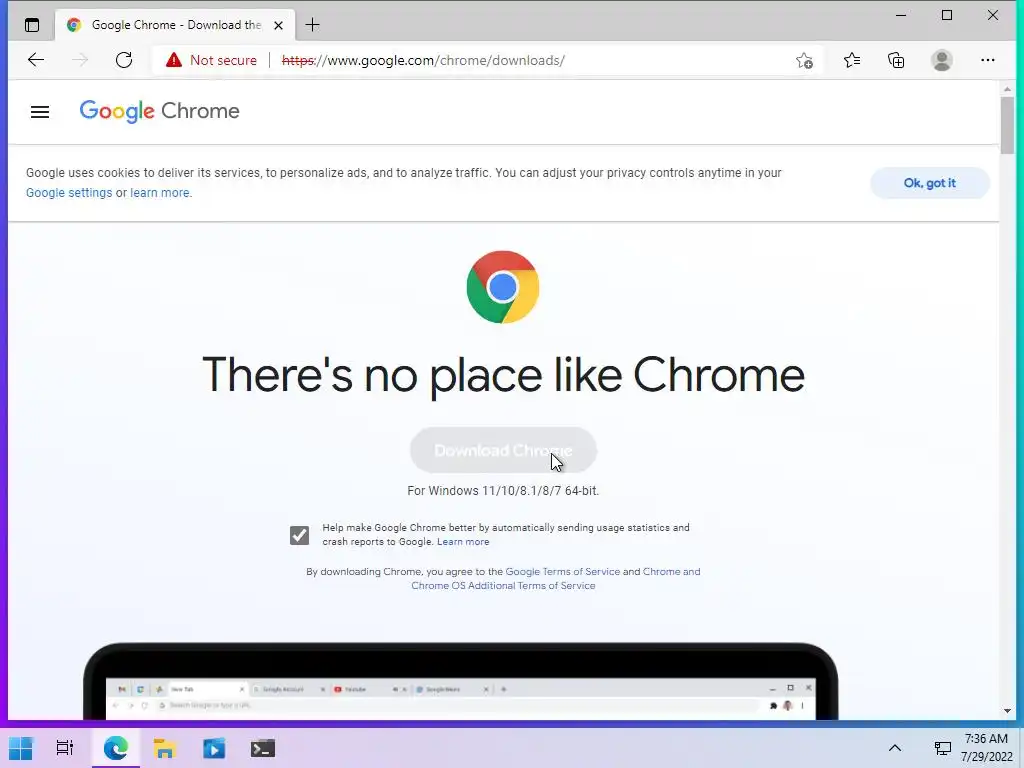
Task: Open the blue play app in taskbar
Action: (x=214, y=748)
